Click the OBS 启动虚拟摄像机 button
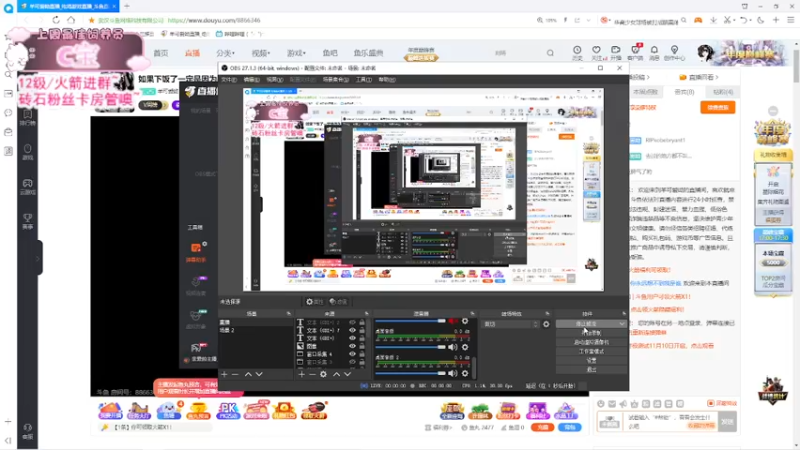This screenshot has height=450, width=800. point(591,342)
